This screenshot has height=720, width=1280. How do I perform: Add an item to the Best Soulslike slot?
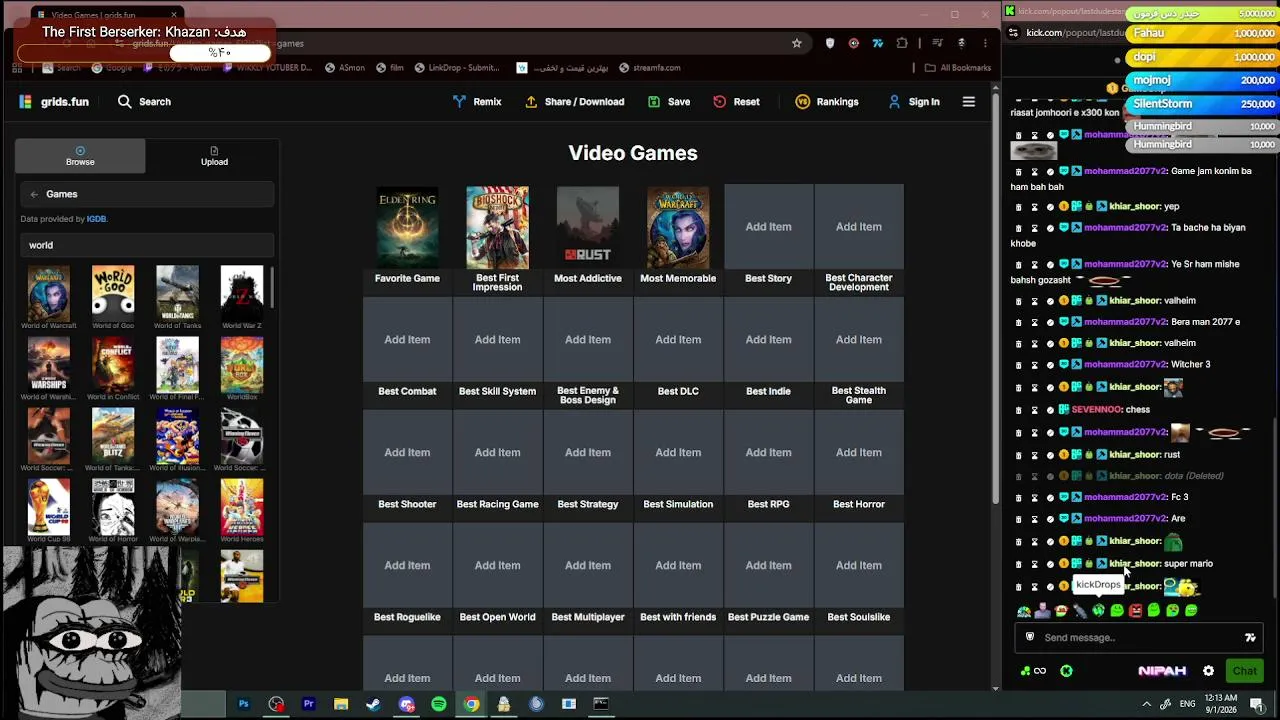pyautogui.click(x=859, y=566)
